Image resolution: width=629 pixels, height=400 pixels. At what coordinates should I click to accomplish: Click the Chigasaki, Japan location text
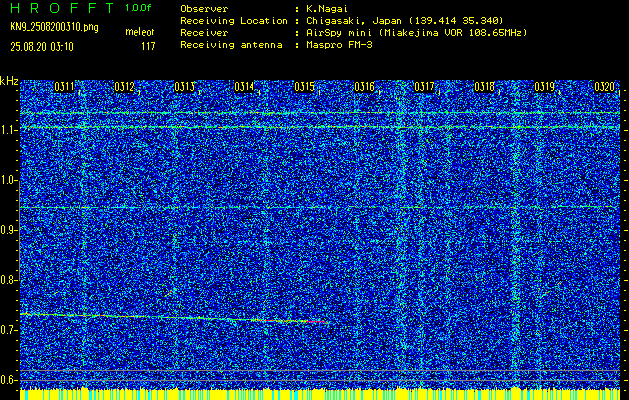point(405,20)
